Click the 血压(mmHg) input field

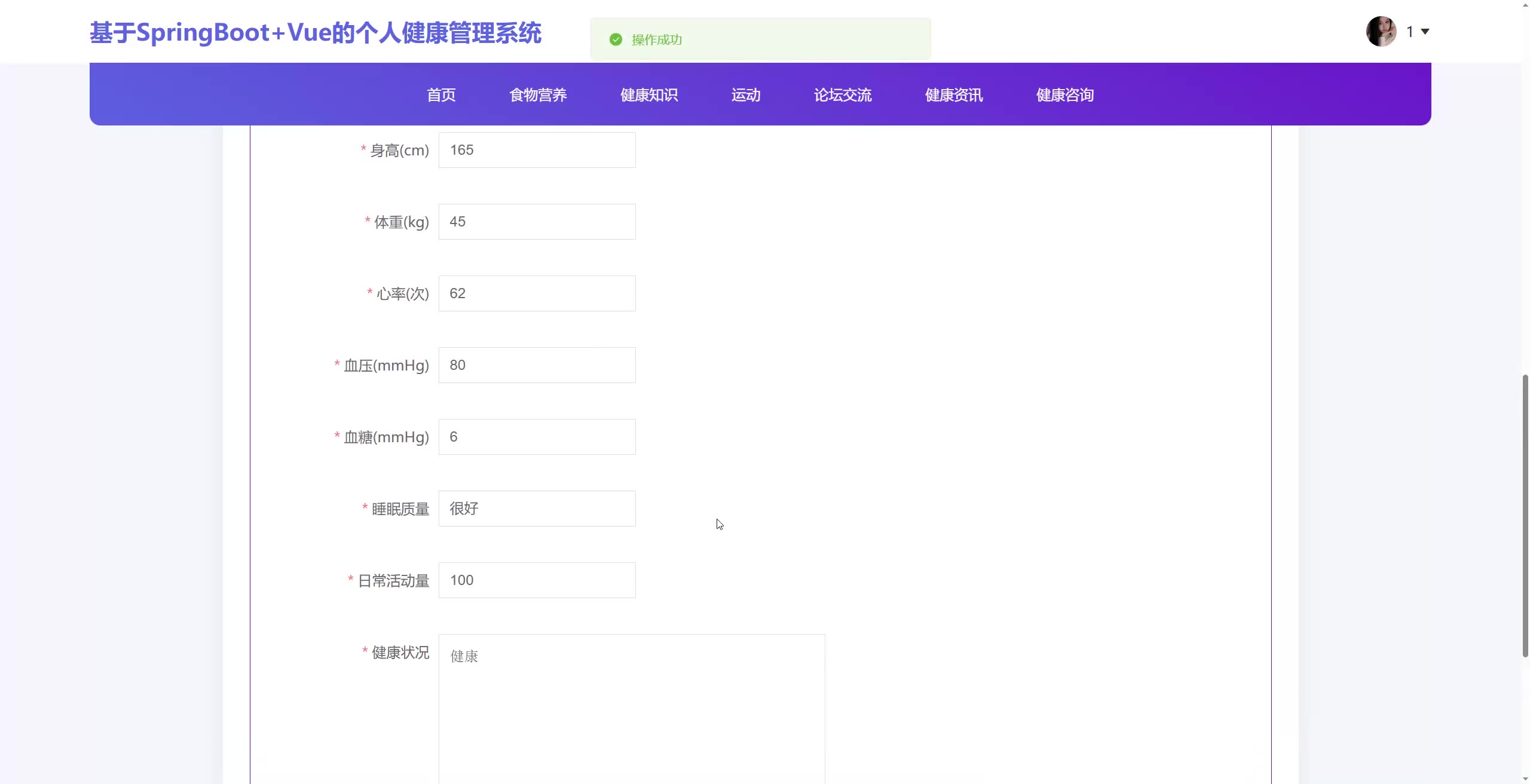click(537, 365)
